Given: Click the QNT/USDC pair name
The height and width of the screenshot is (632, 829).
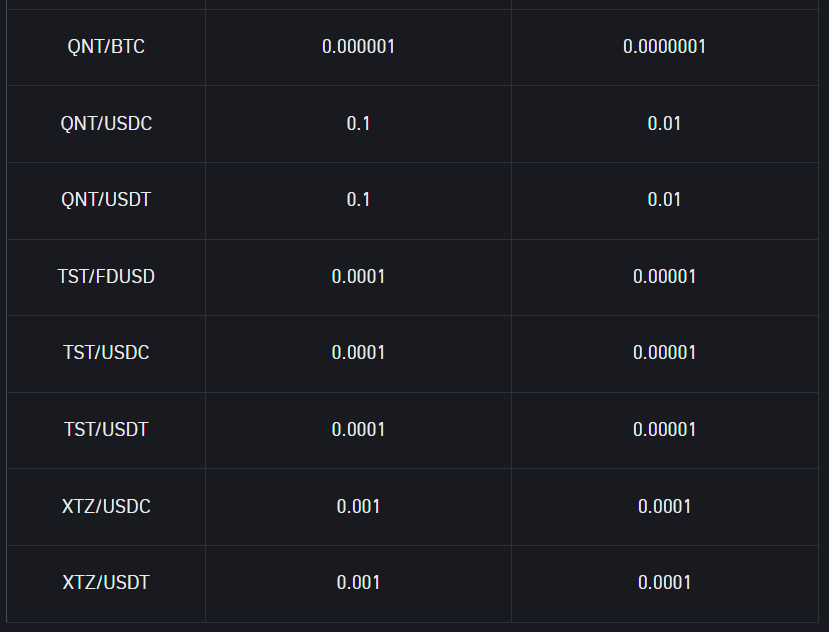Looking at the screenshot, I should coord(106,124).
